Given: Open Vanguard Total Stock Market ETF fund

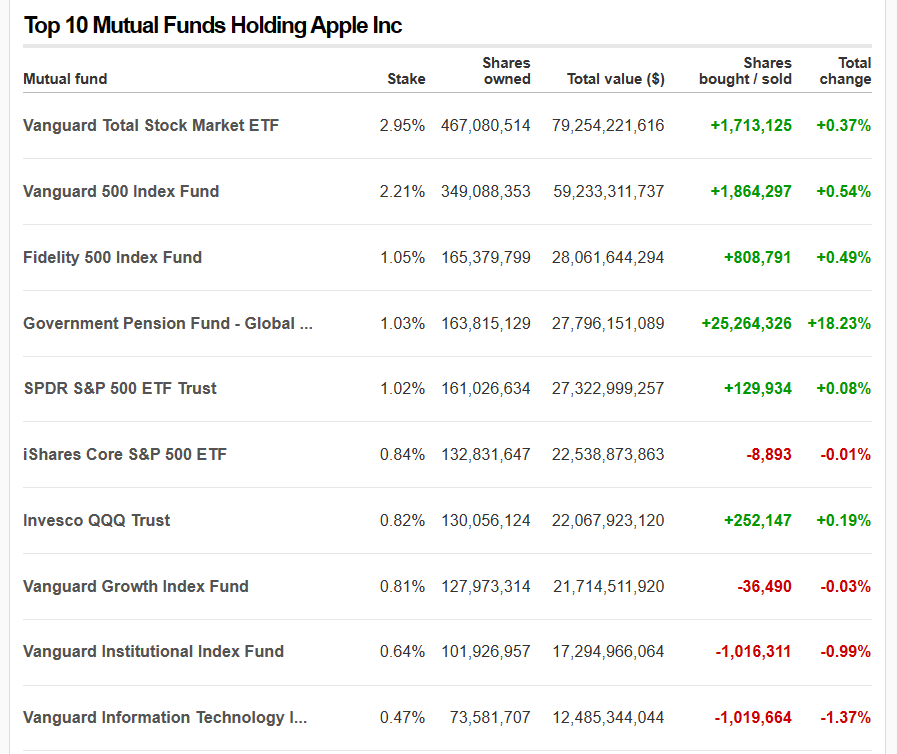Looking at the screenshot, I should pyautogui.click(x=151, y=125).
